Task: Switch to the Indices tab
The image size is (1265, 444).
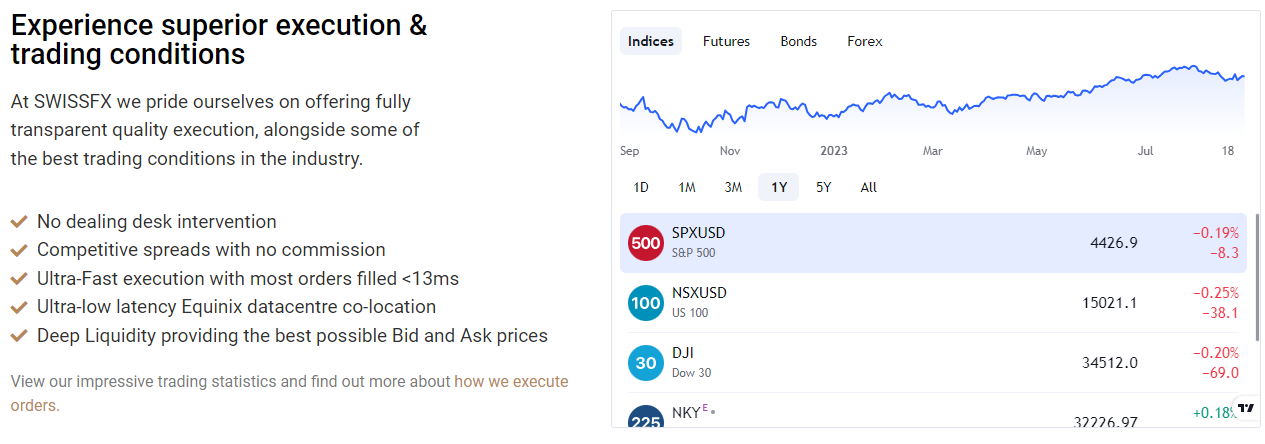Action: [651, 41]
